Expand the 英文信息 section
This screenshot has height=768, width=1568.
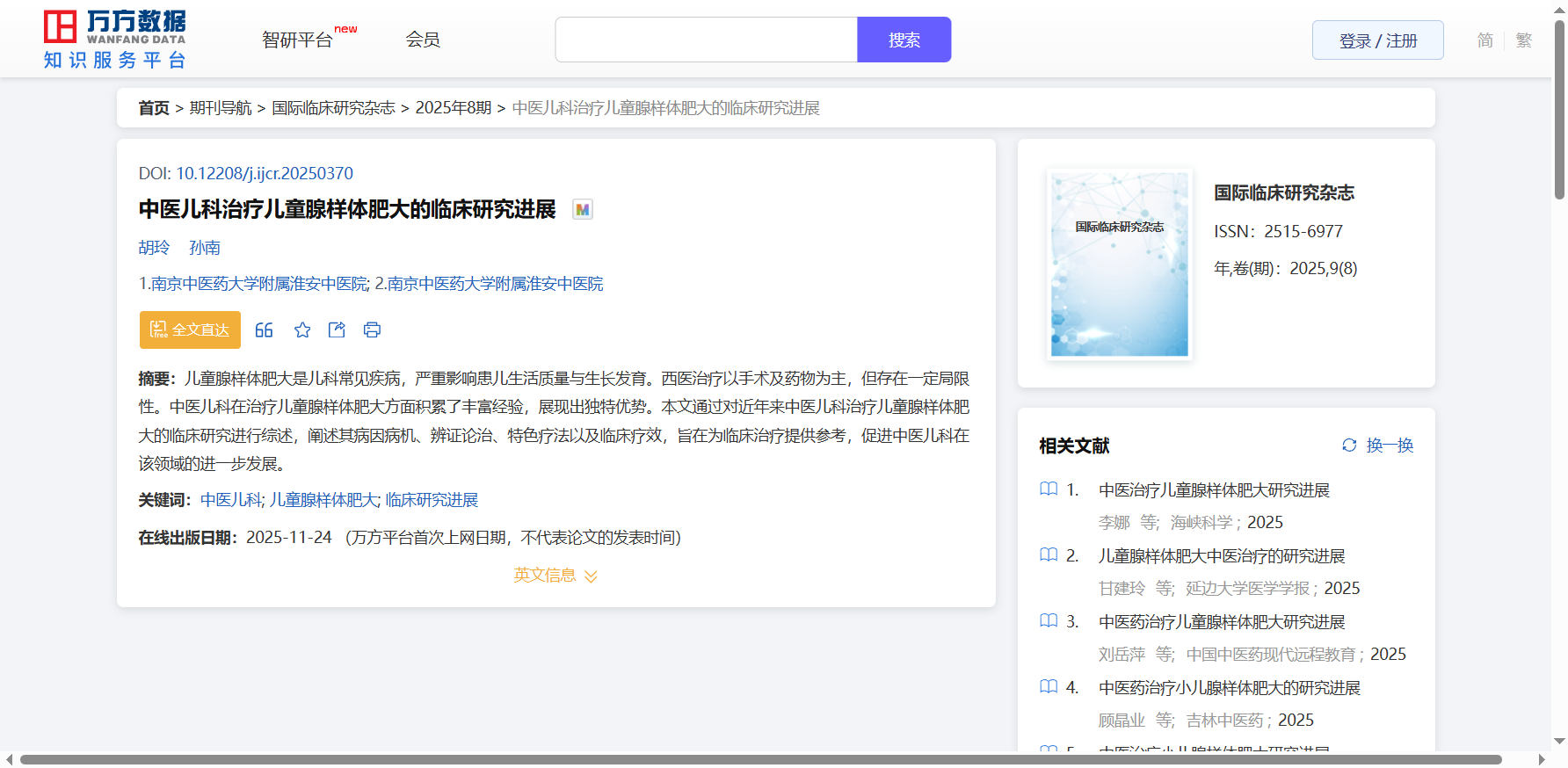point(555,576)
